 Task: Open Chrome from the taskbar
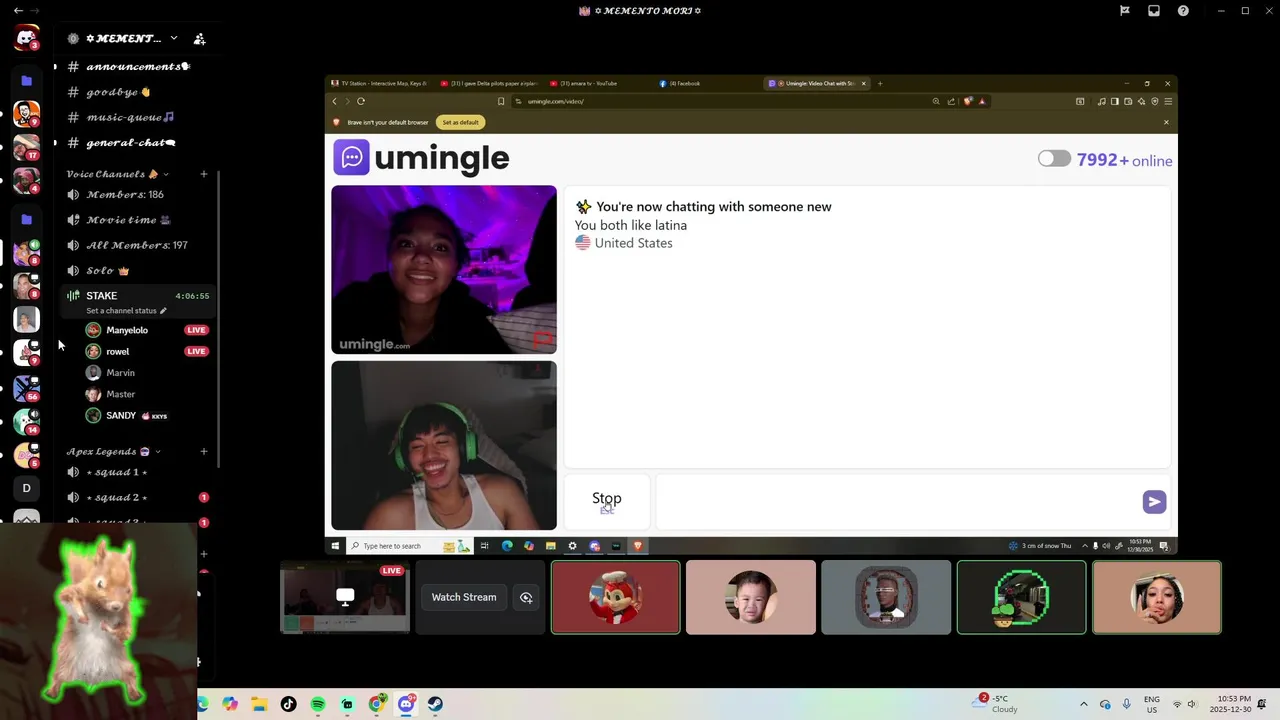376,704
